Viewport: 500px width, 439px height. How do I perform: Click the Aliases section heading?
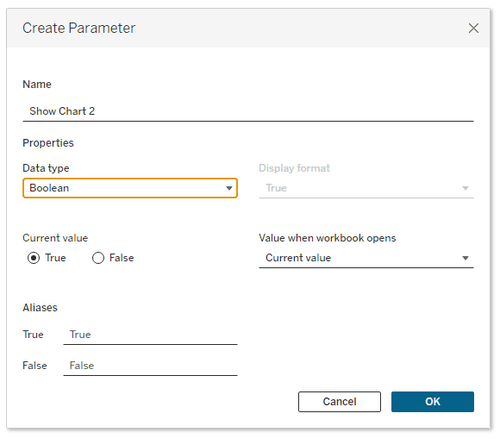tap(40, 307)
